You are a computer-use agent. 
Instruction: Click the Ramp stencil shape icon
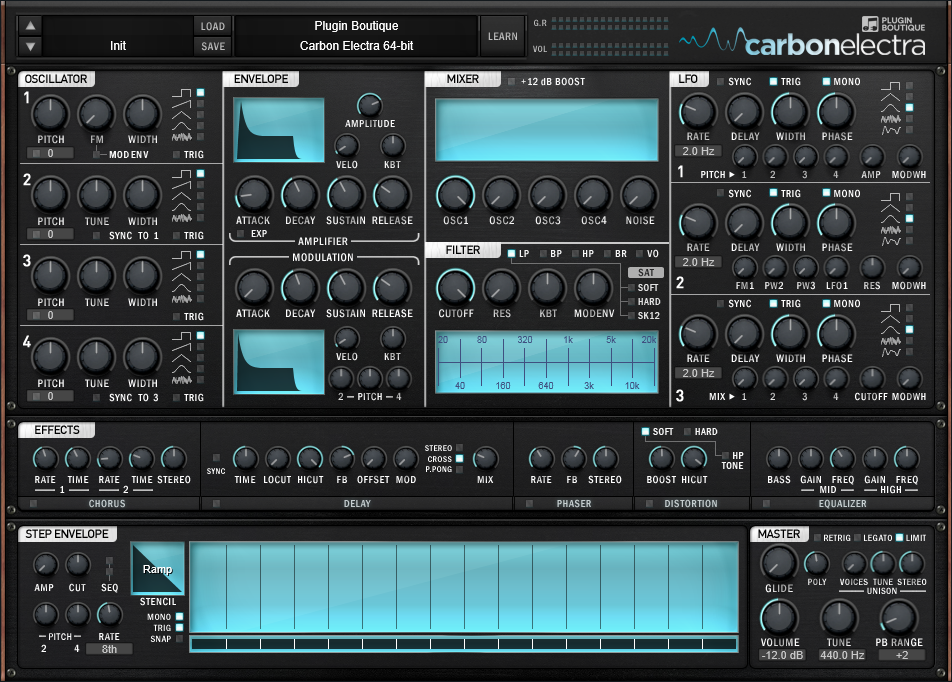point(158,568)
